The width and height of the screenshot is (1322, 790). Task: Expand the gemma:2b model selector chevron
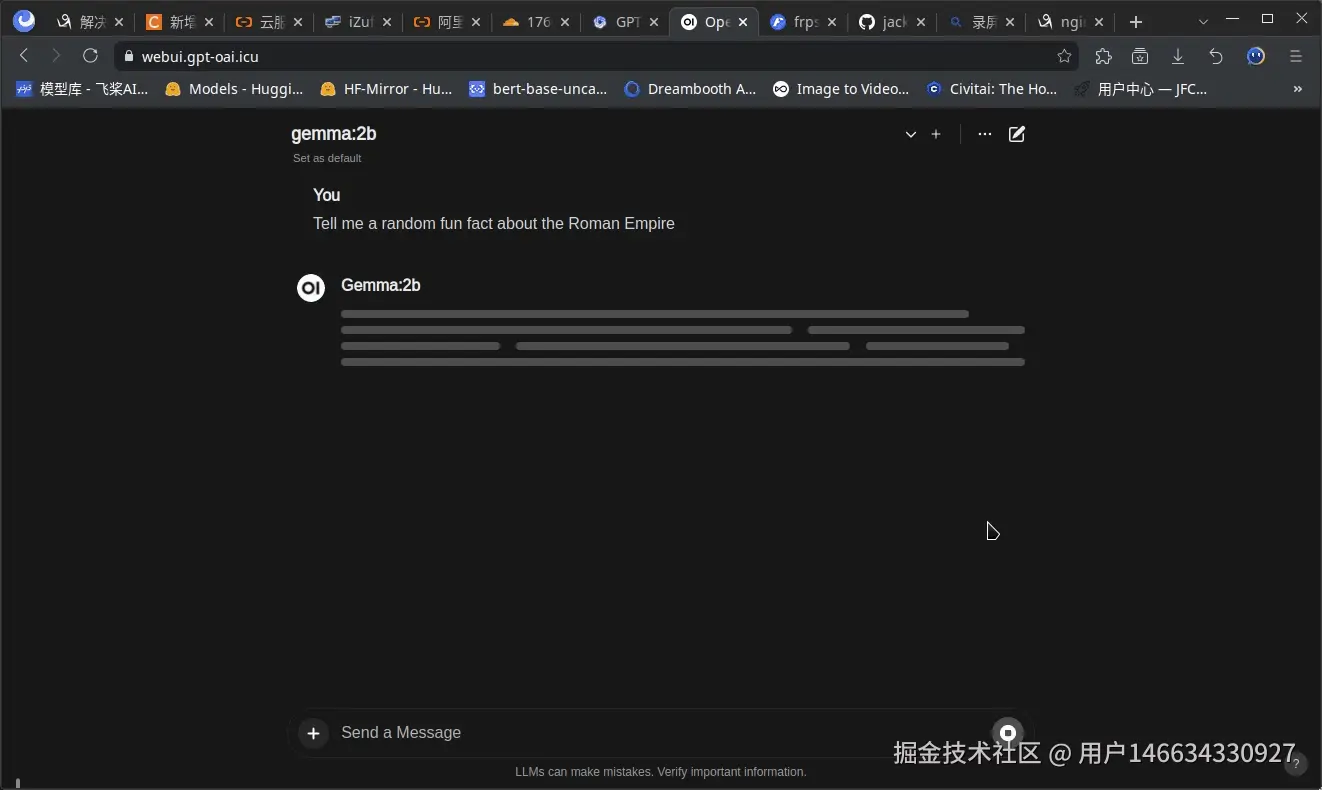tap(911, 134)
